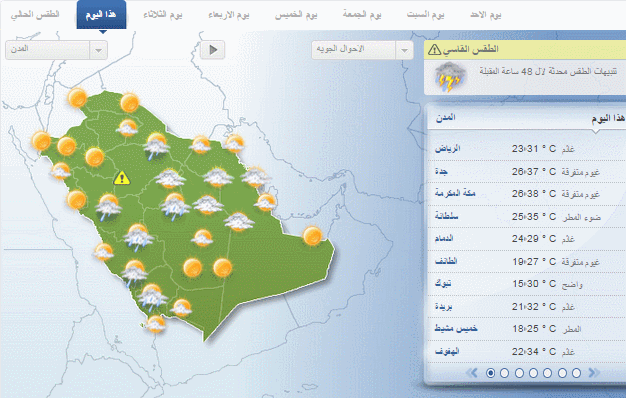Screen dimensions: 626x398
Task: Switch to the الطقس الحالي tab
Action: tap(35, 15)
